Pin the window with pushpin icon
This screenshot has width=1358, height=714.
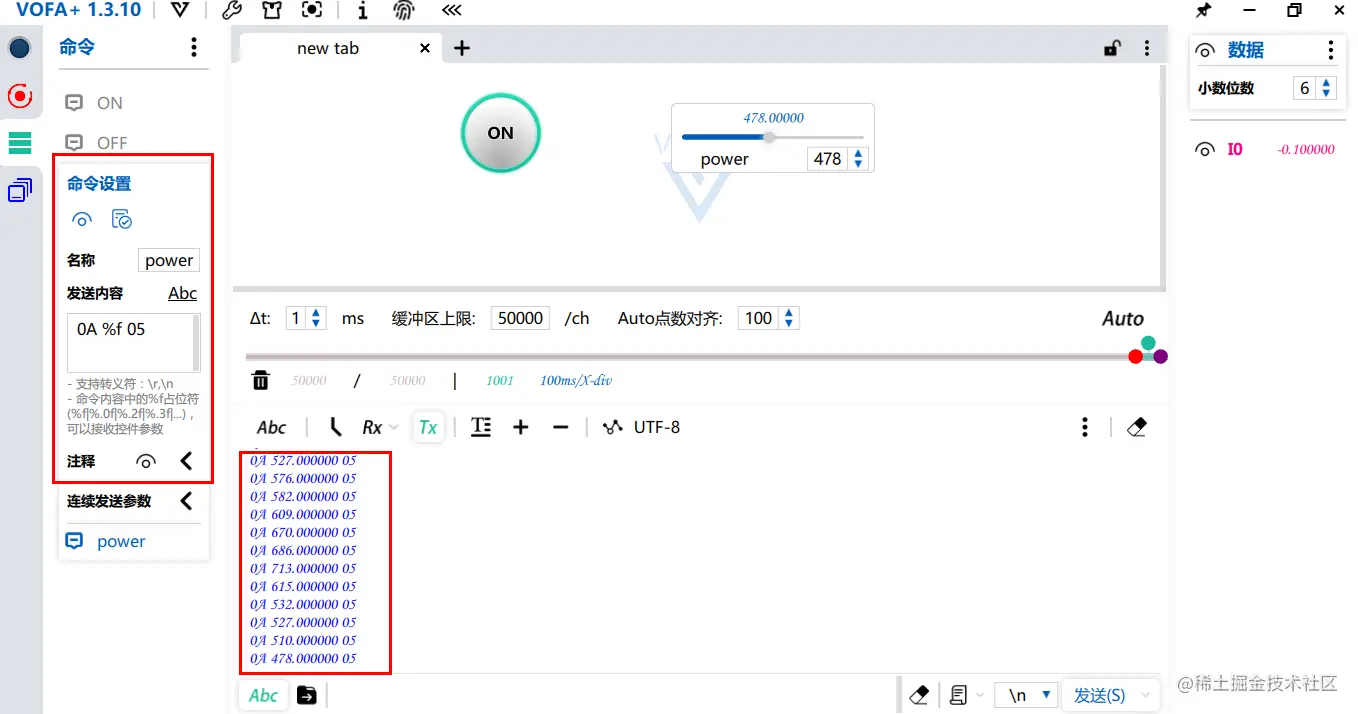pos(1204,10)
